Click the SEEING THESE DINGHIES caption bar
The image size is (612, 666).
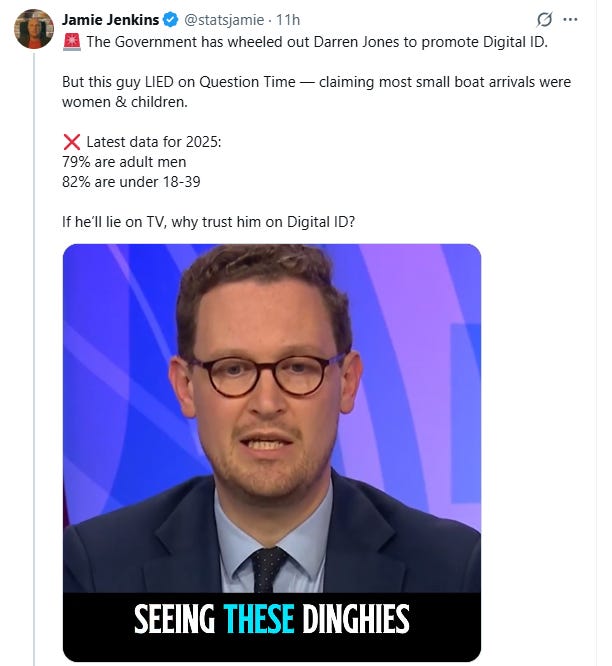point(272,619)
